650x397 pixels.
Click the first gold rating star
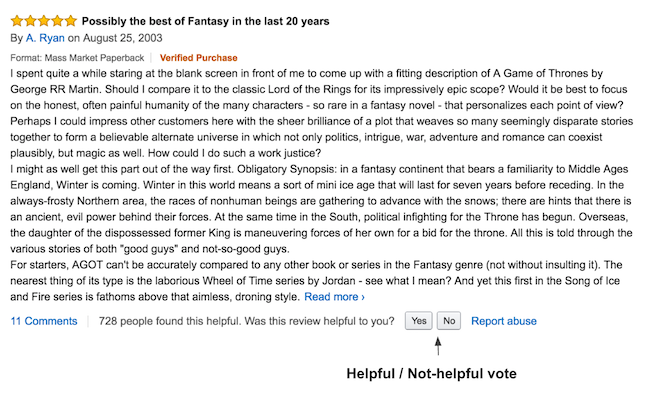17,21
